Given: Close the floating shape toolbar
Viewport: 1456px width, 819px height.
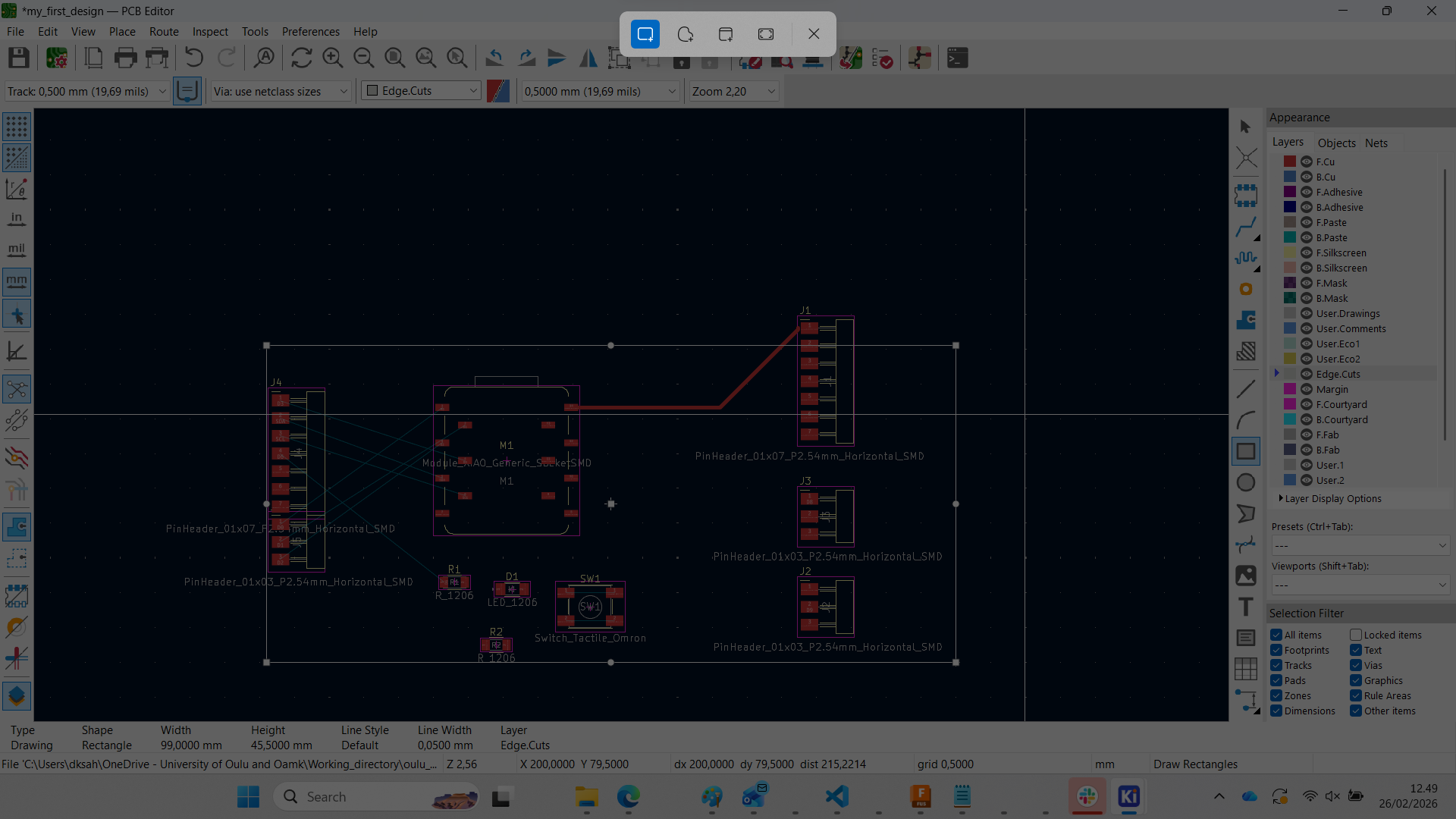Looking at the screenshot, I should [814, 34].
